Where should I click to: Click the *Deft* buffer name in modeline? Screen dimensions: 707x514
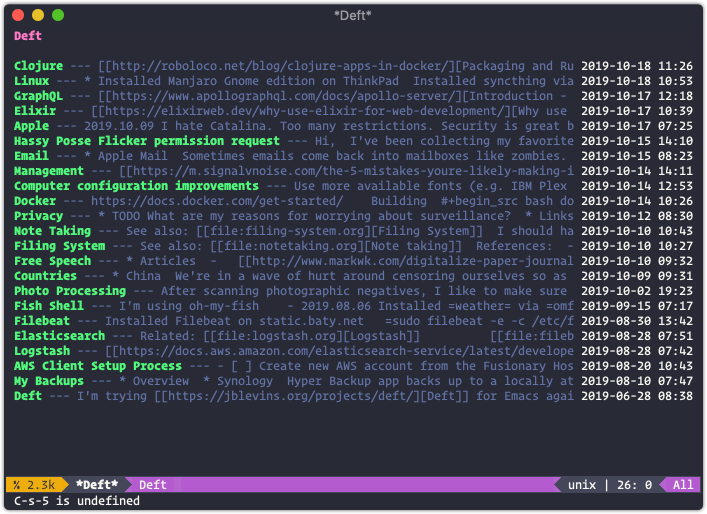(97, 485)
